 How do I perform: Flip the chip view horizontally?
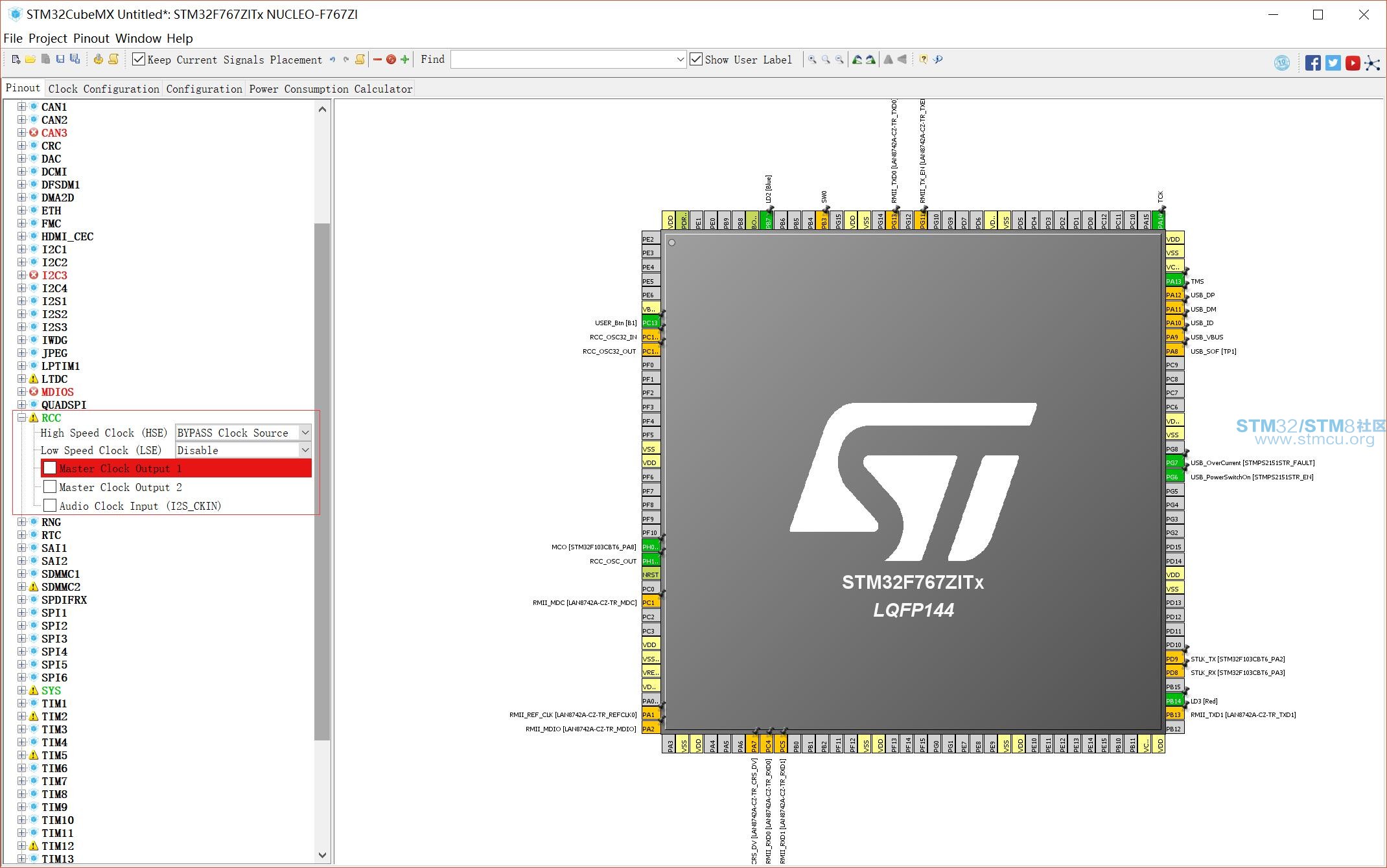coord(888,60)
